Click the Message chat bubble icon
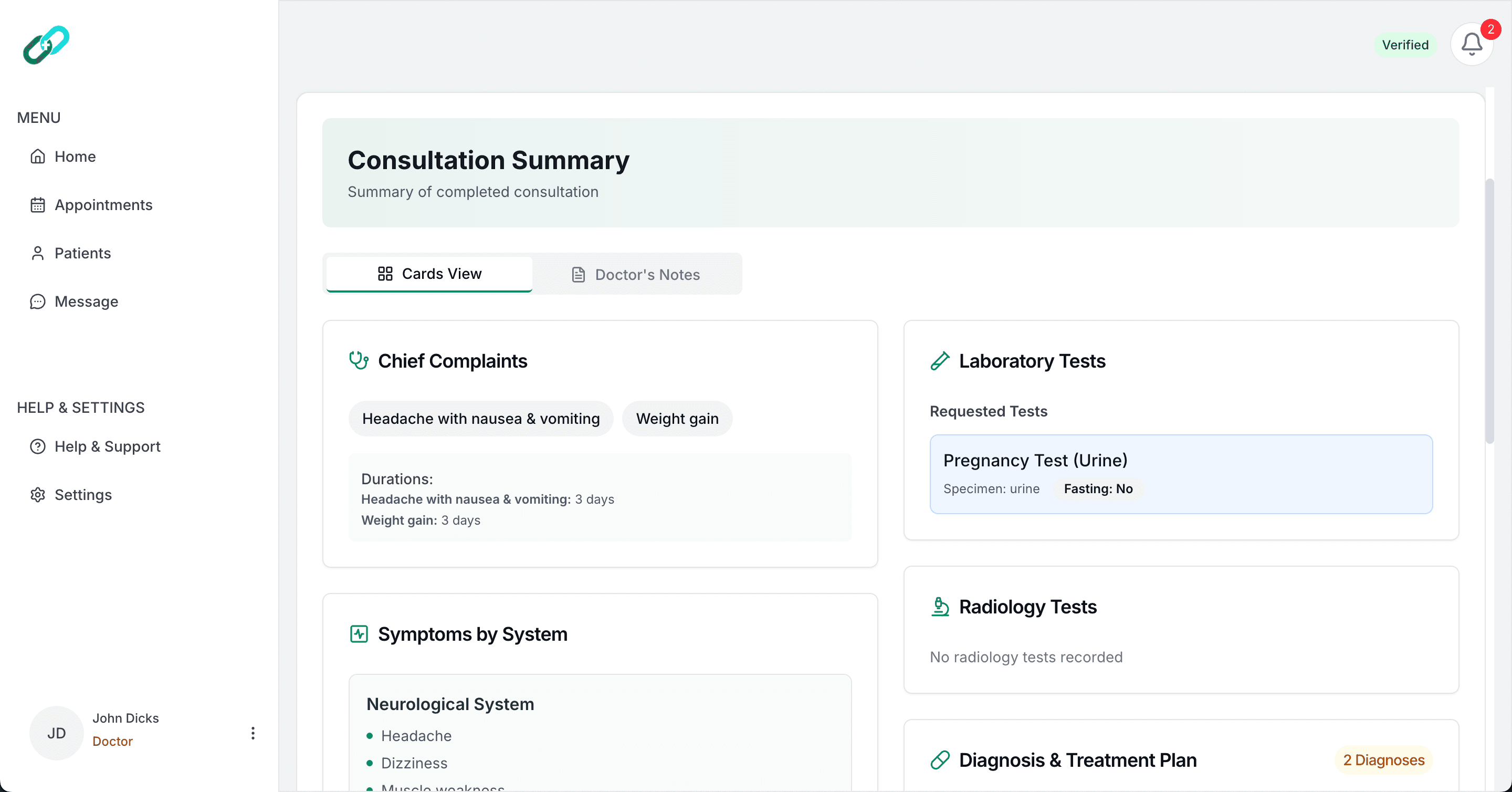Viewport: 1512px width, 792px height. 38,301
